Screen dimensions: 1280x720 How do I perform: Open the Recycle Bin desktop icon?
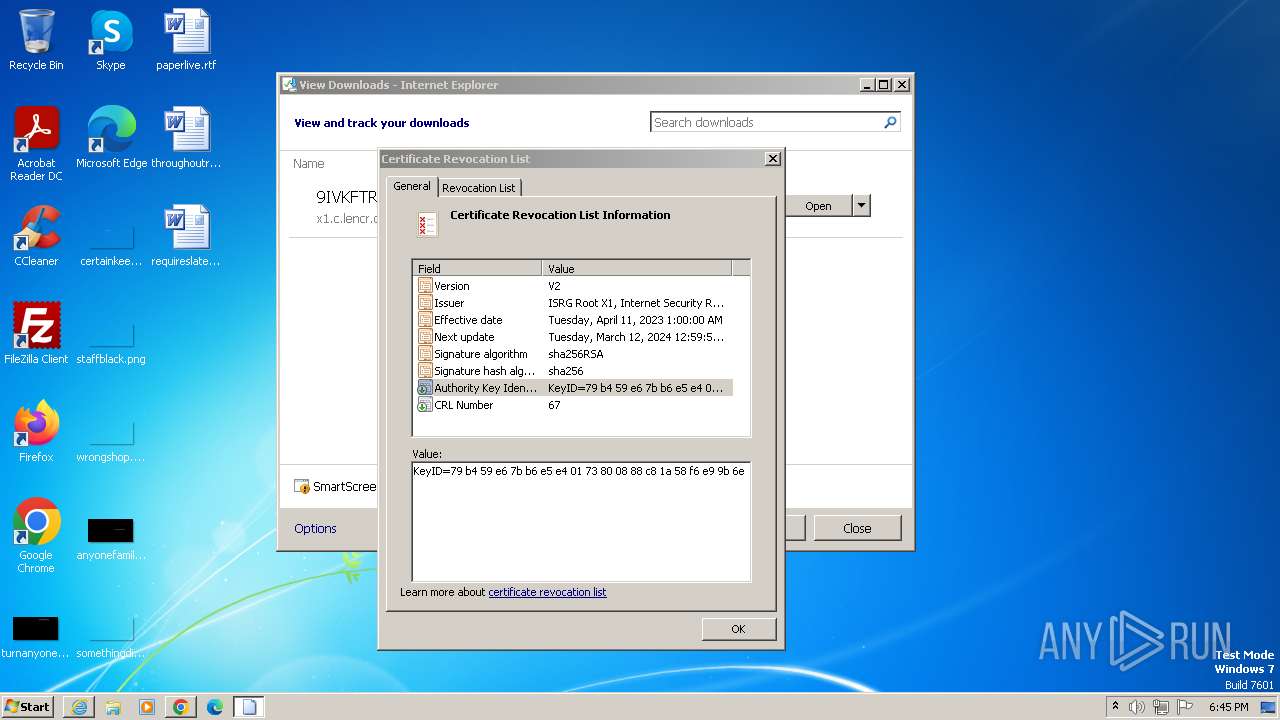click(36, 40)
